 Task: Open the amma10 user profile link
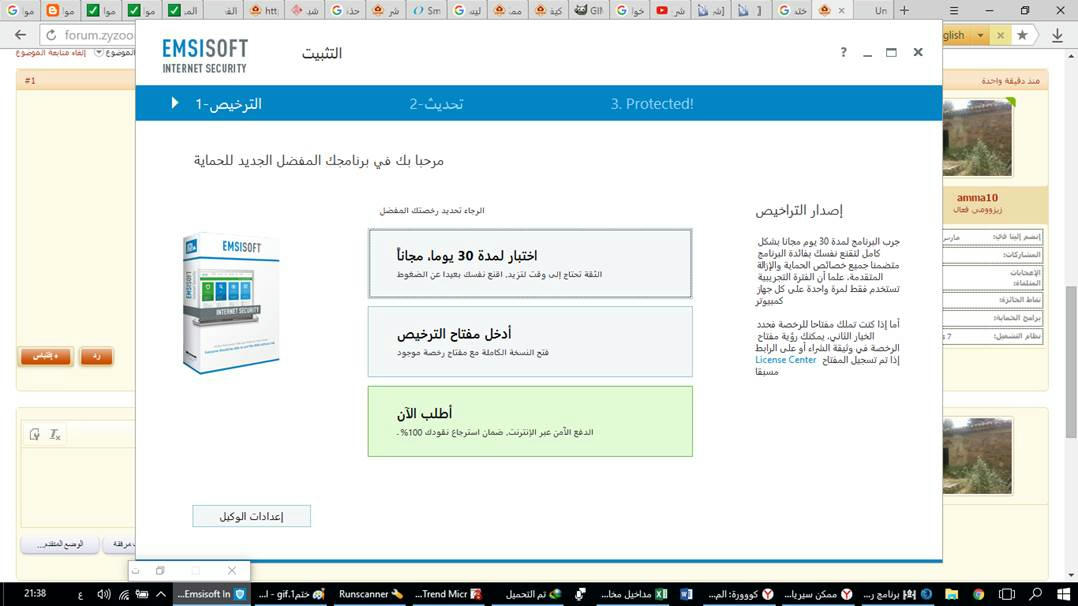(x=977, y=197)
